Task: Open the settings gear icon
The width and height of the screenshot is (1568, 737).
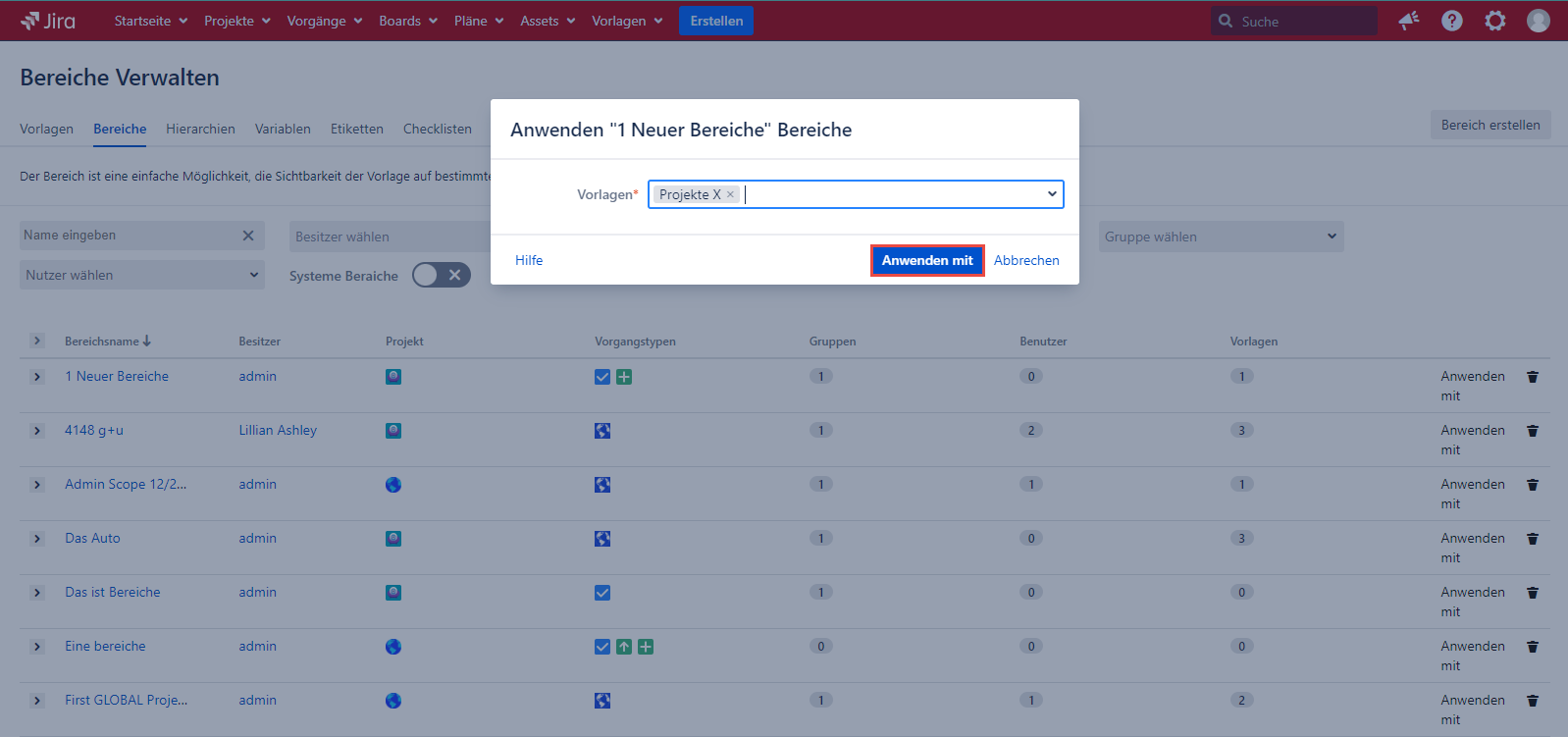Action: tap(1495, 21)
